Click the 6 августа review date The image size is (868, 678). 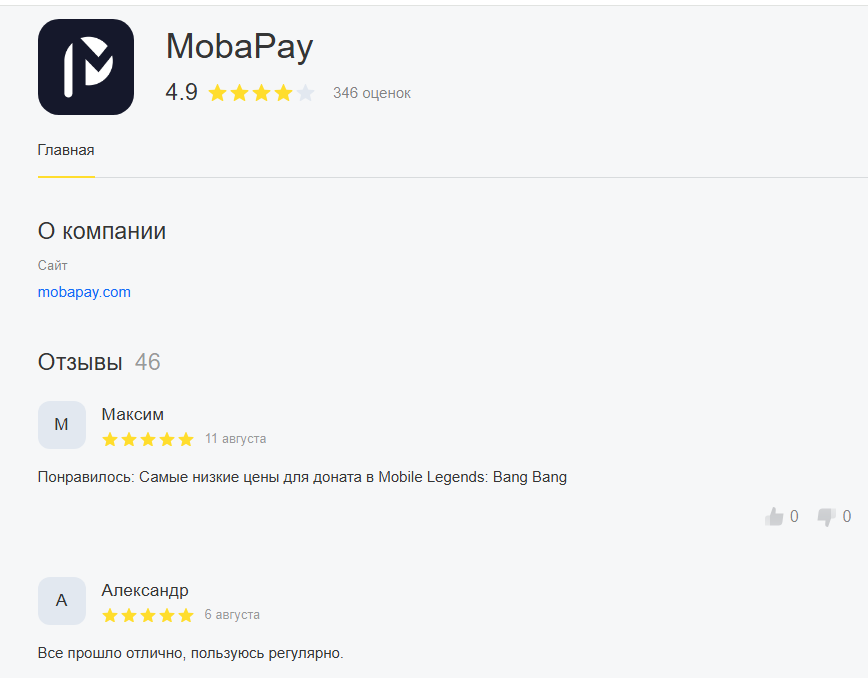(x=232, y=614)
